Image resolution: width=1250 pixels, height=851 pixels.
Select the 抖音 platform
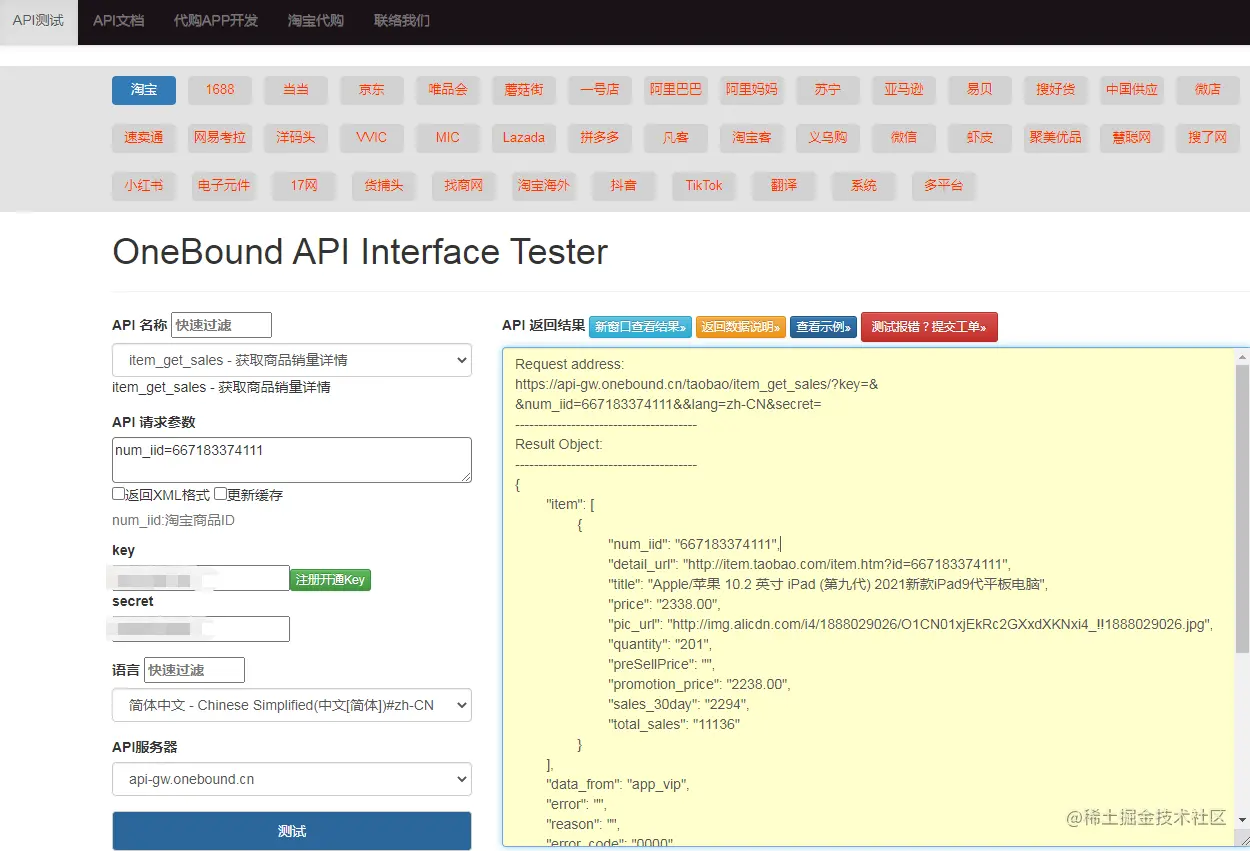(624, 186)
